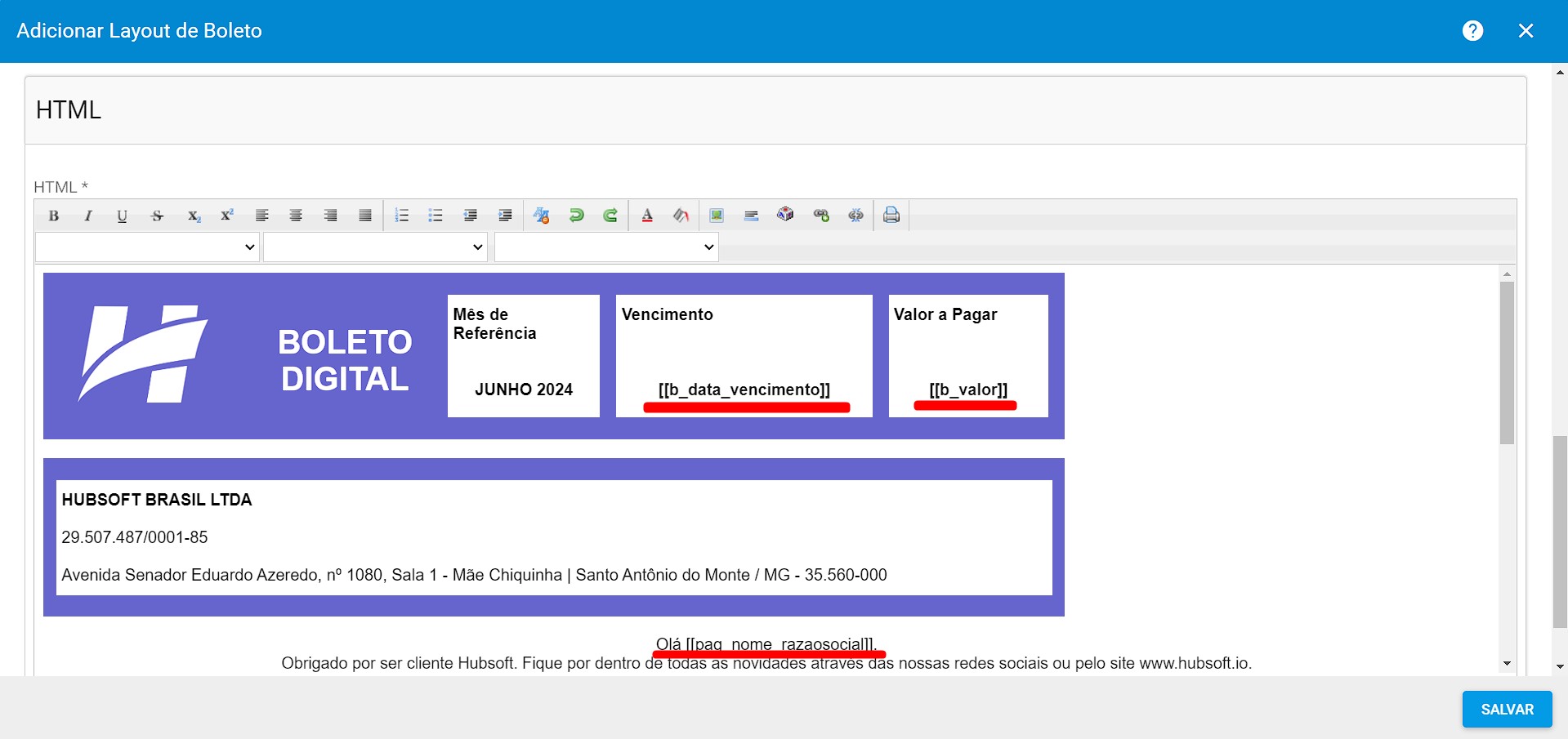Screen dimensions: 1568x739
Task: Click the remove formatting icon
Action: (x=541, y=216)
